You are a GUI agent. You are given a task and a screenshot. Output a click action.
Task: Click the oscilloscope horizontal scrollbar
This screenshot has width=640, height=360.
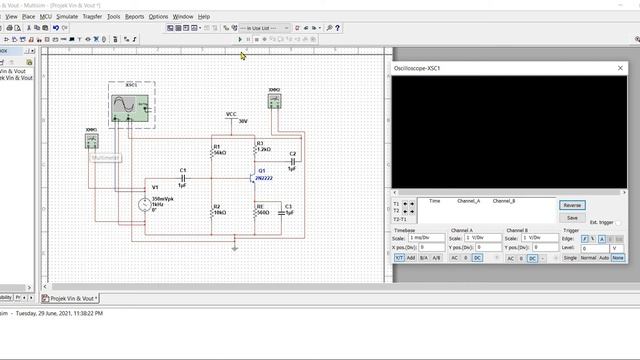coord(509,192)
